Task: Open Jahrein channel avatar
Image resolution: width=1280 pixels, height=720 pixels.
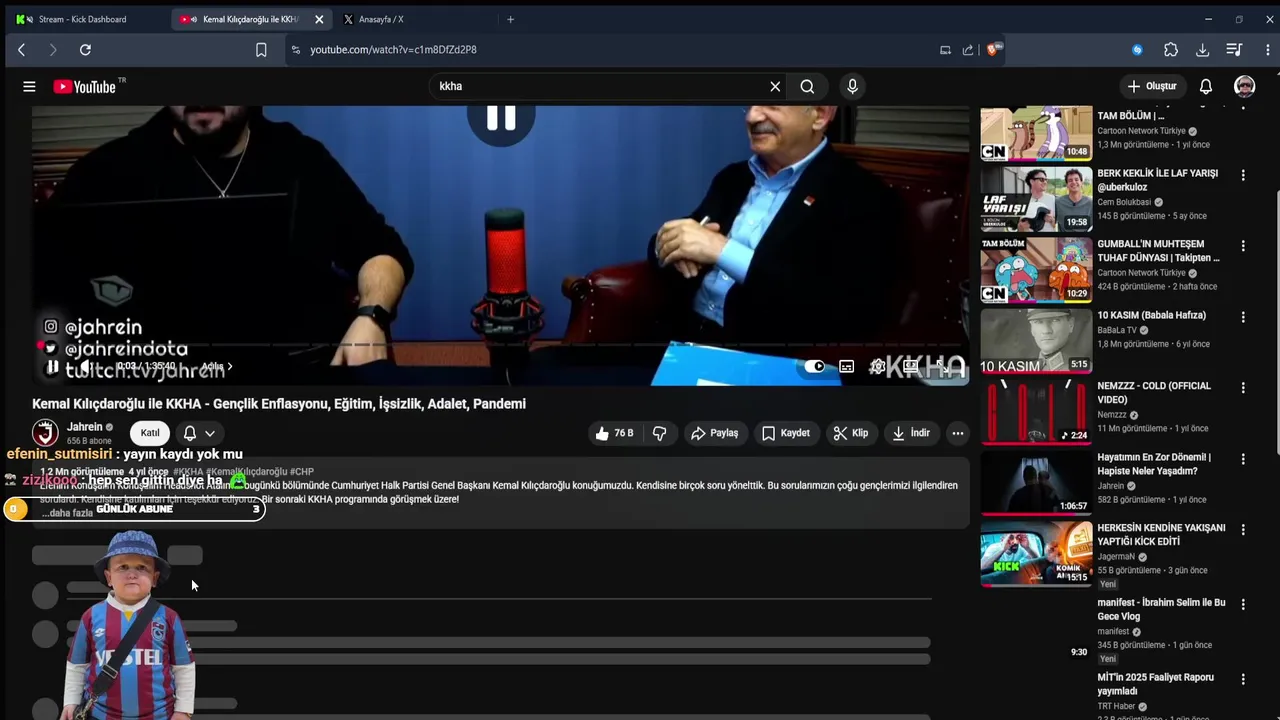Action: pyautogui.click(x=45, y=433)
